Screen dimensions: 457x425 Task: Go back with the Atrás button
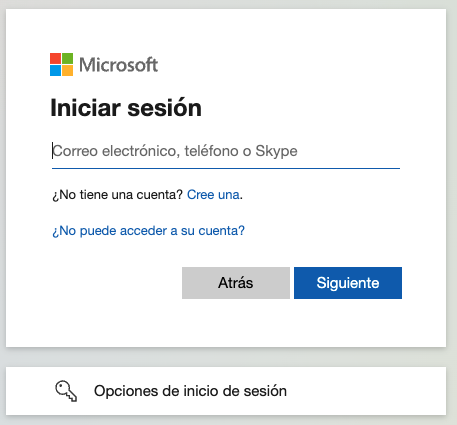[x=236, y=283]
